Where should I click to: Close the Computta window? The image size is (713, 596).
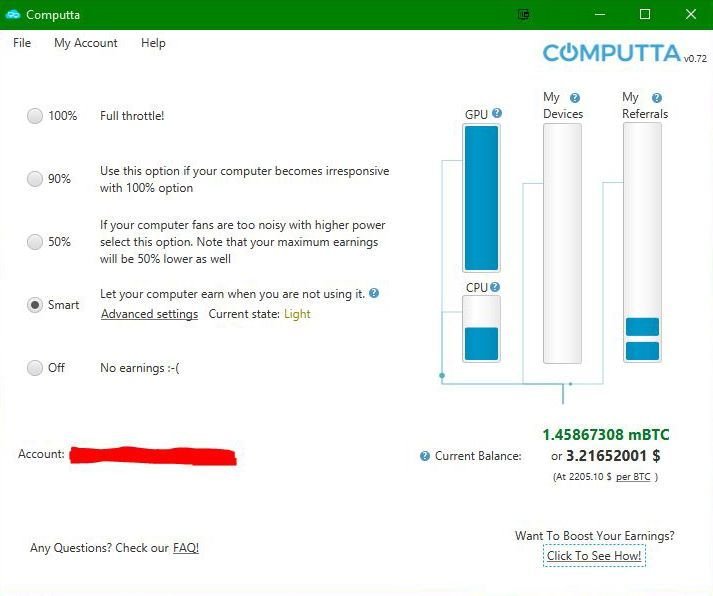[691, 15]
